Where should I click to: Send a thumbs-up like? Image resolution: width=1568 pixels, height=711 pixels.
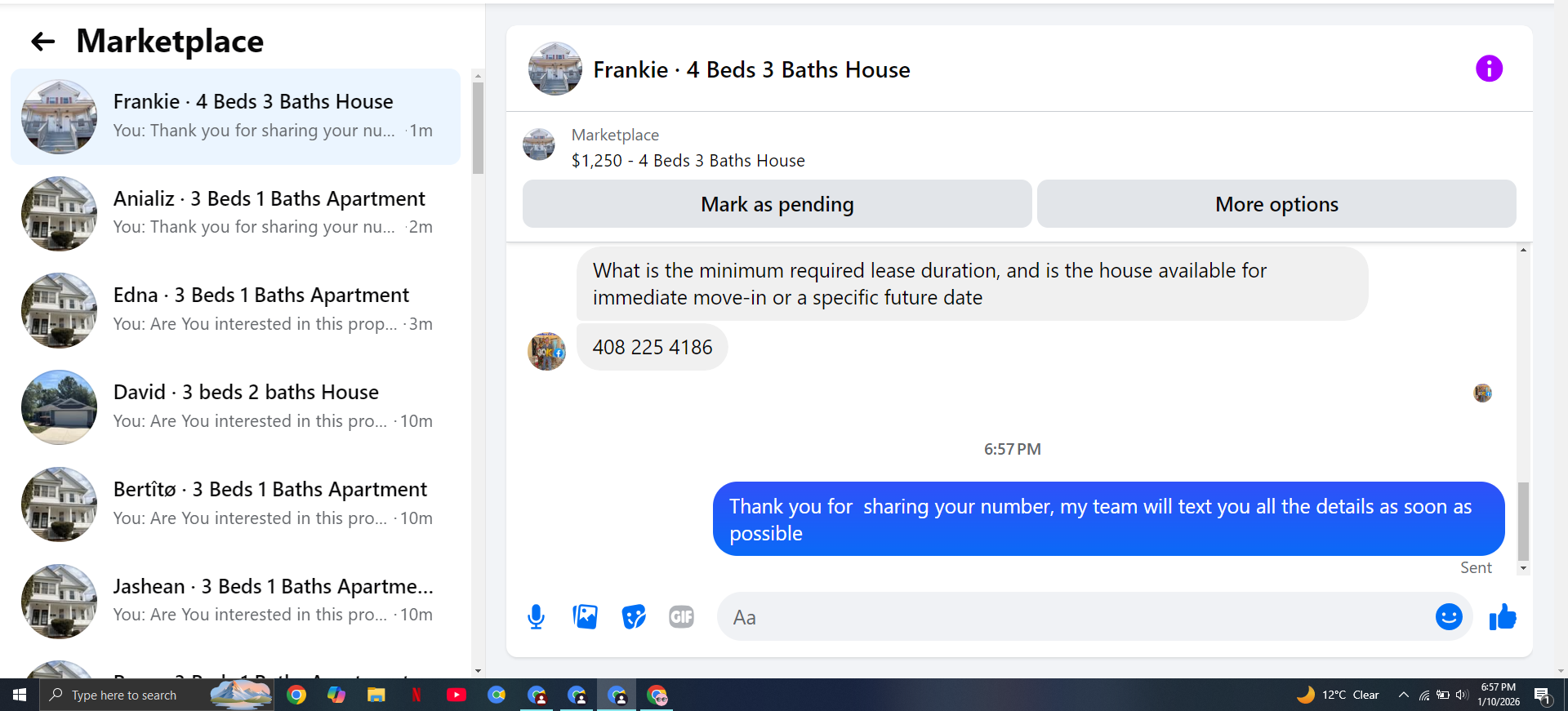tap(1503, 617)
